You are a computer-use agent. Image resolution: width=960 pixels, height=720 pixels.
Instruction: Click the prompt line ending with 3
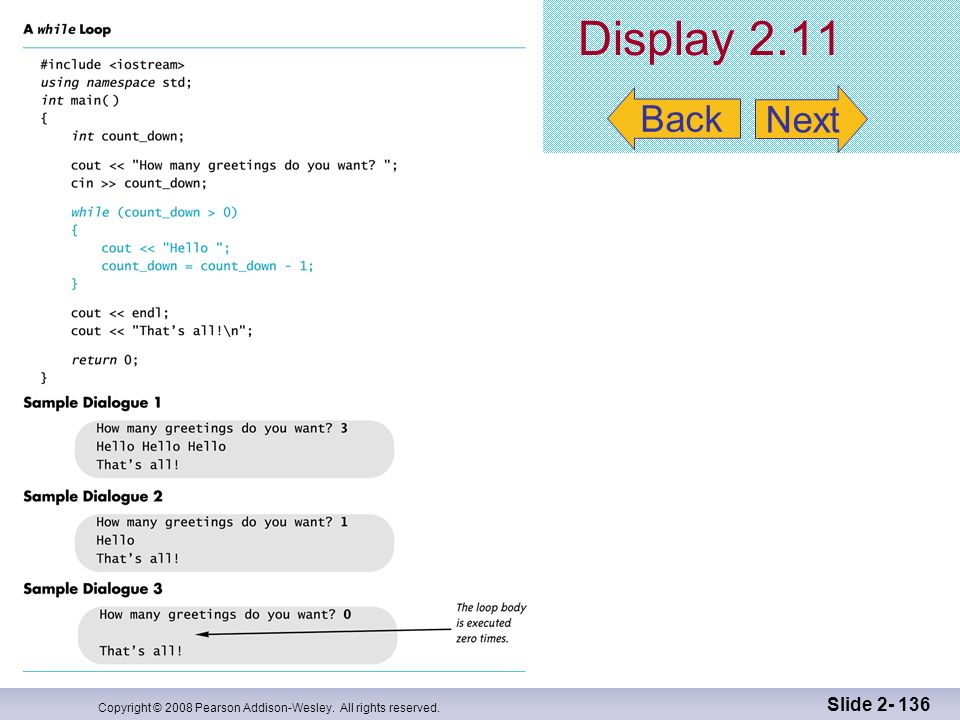(222, 428)
